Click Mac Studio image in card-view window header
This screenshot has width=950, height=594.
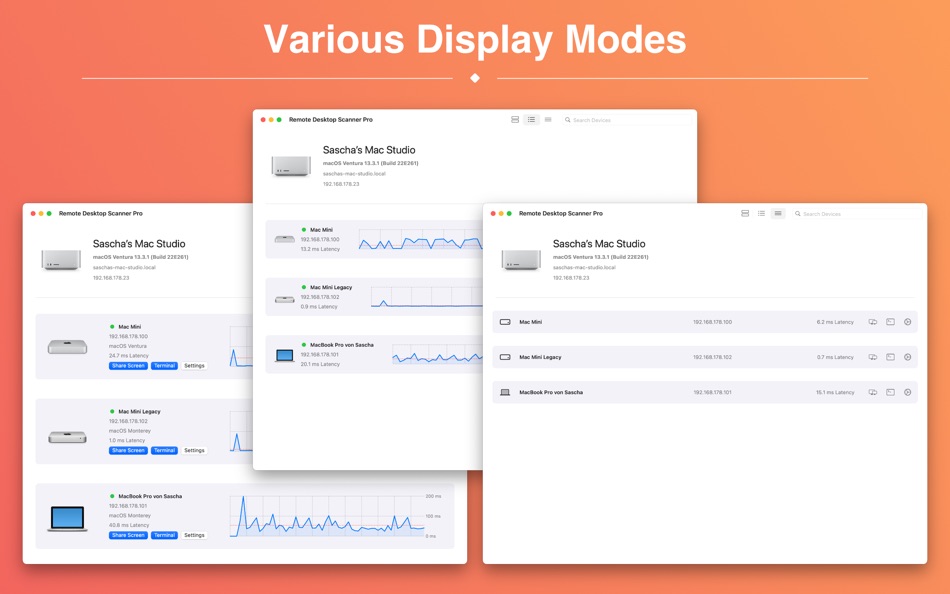pyautogui.click(x=61, y=259)
